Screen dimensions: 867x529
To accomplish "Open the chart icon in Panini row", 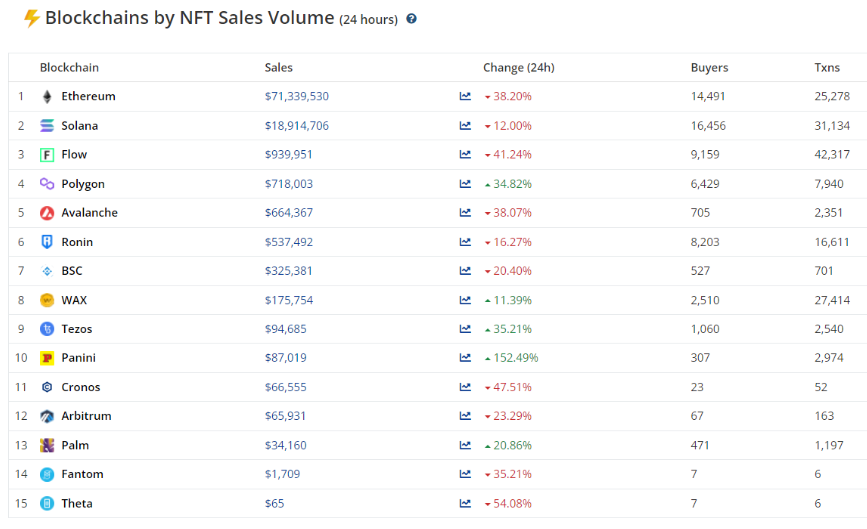I will tap(465, 358).
